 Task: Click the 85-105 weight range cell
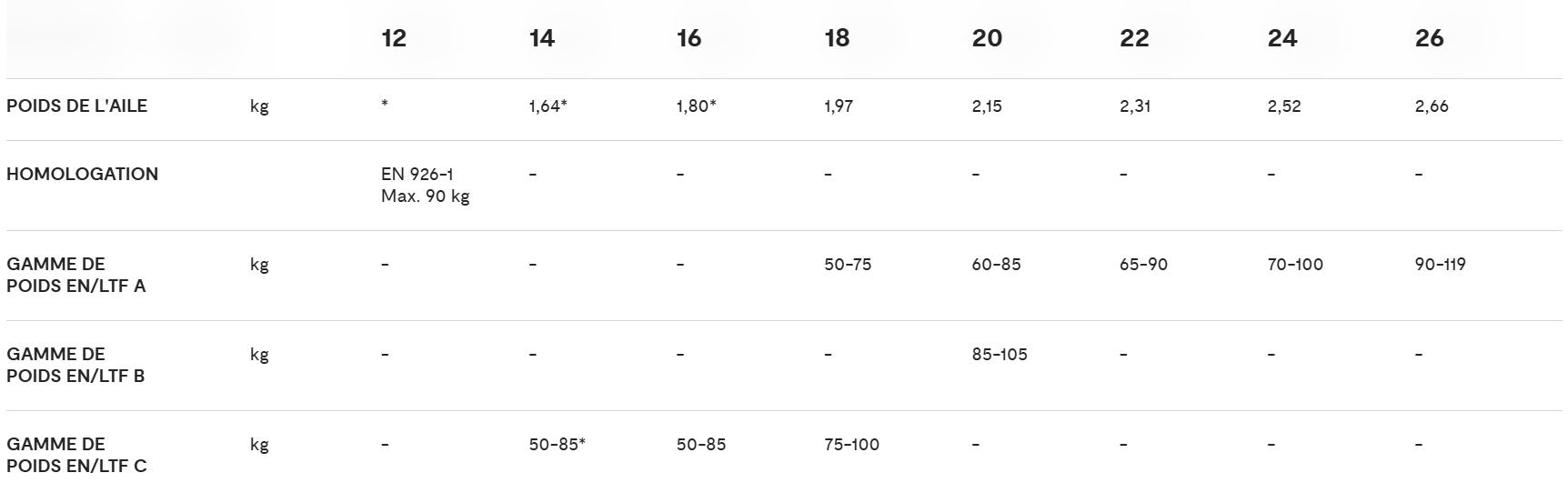(x=1000, y=355)
